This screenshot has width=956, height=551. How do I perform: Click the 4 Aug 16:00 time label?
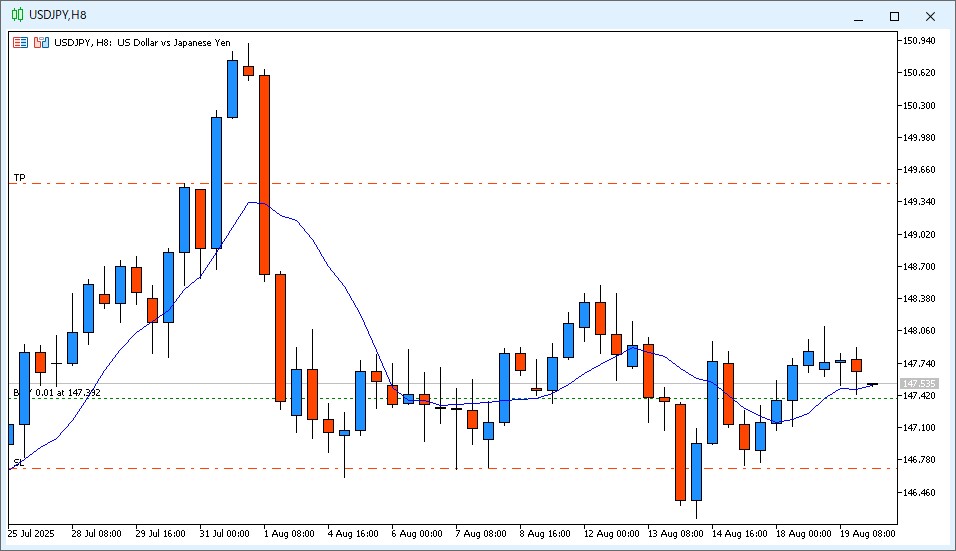click(x=353, y=534)
